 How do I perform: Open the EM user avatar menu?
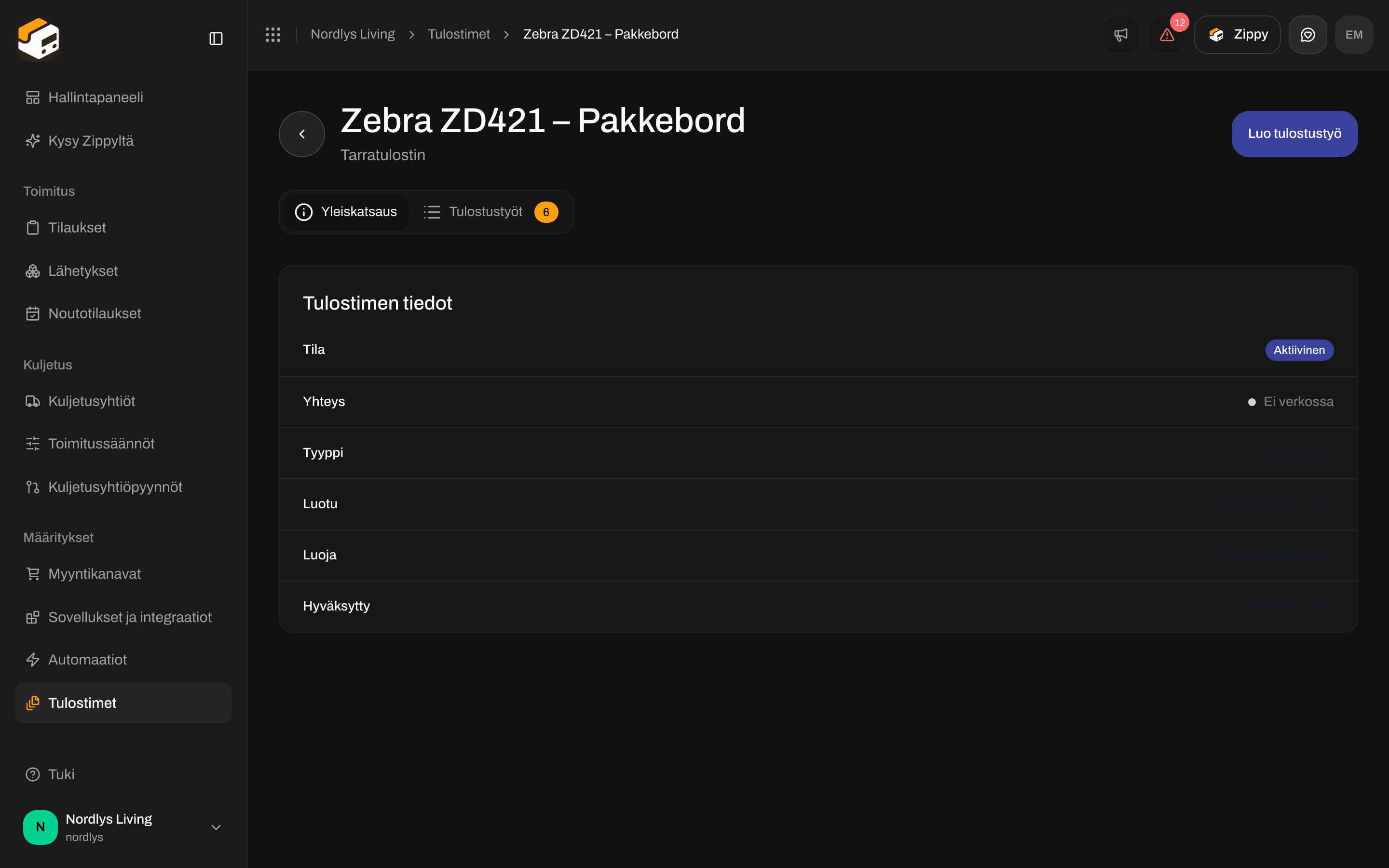pyautogui.click(x=1354, y=35)
